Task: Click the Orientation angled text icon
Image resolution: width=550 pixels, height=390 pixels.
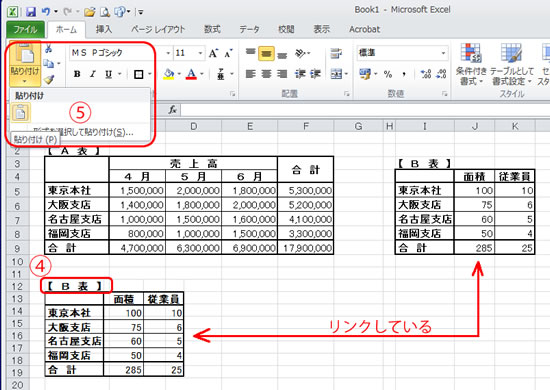Action: 301,53
